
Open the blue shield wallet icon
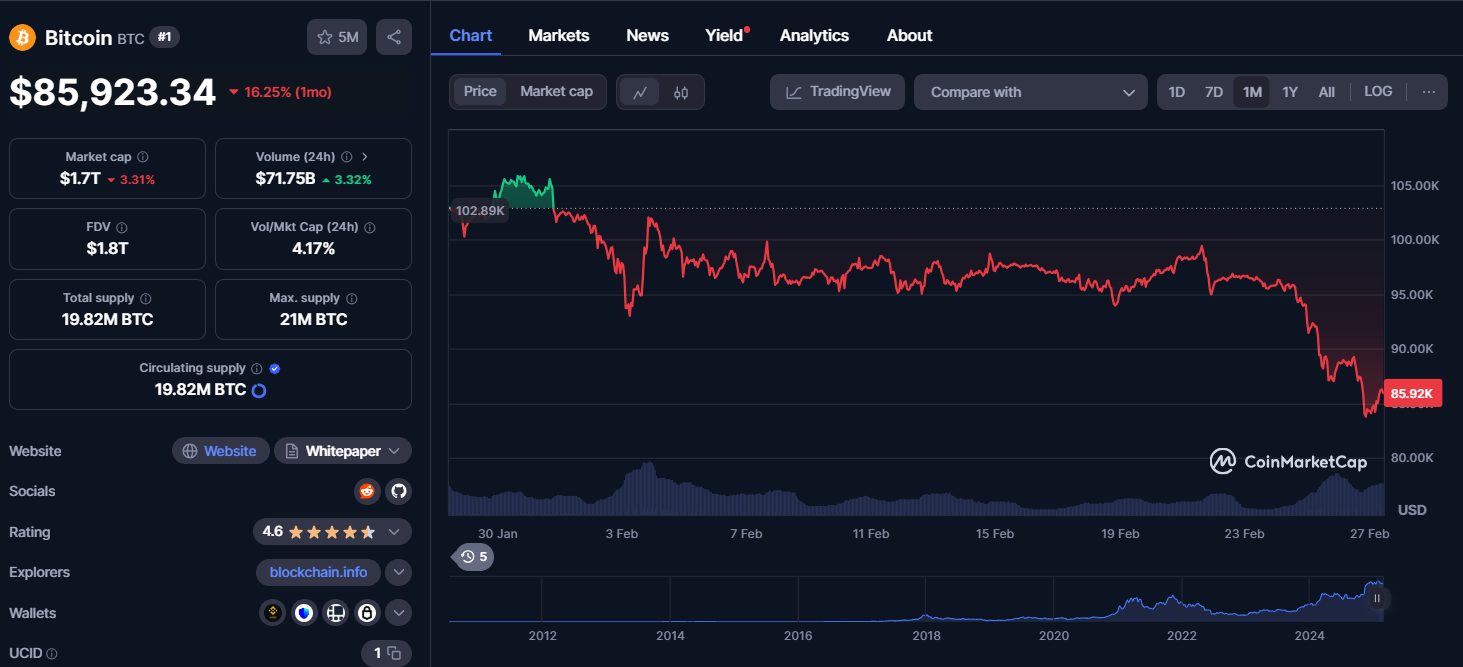tap(304, 613)
